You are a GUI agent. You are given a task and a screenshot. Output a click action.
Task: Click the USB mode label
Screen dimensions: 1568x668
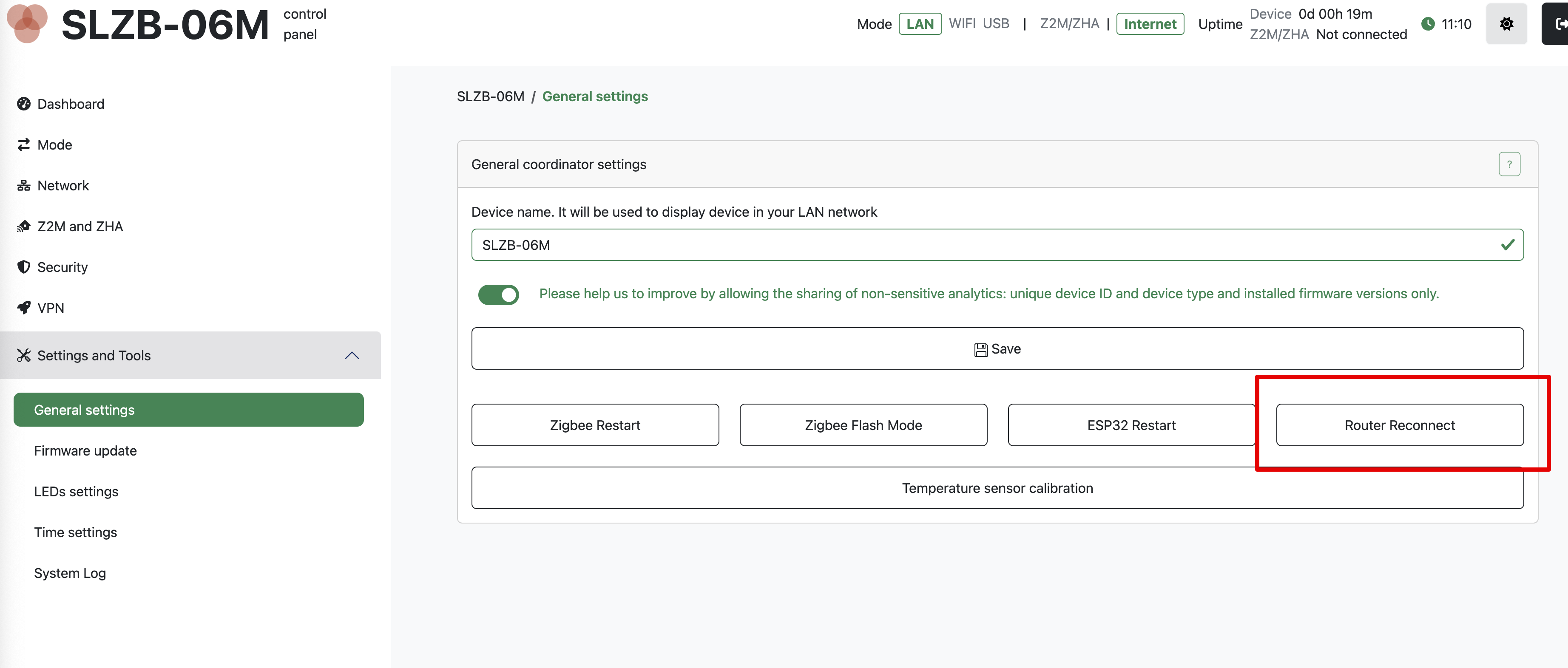996,23
